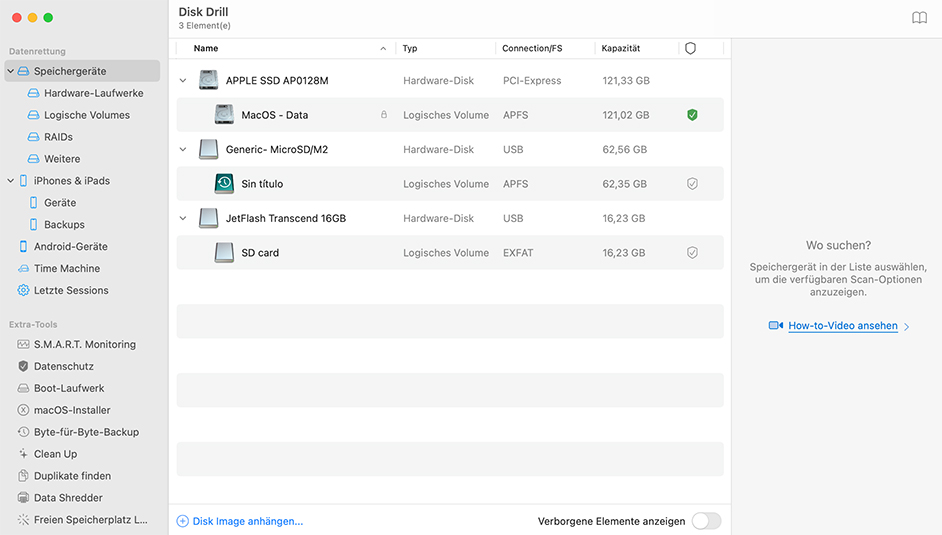Click Disk Image anhängen link
The width and height of the screenshot is (942, 535).
[x=247, y=521]
